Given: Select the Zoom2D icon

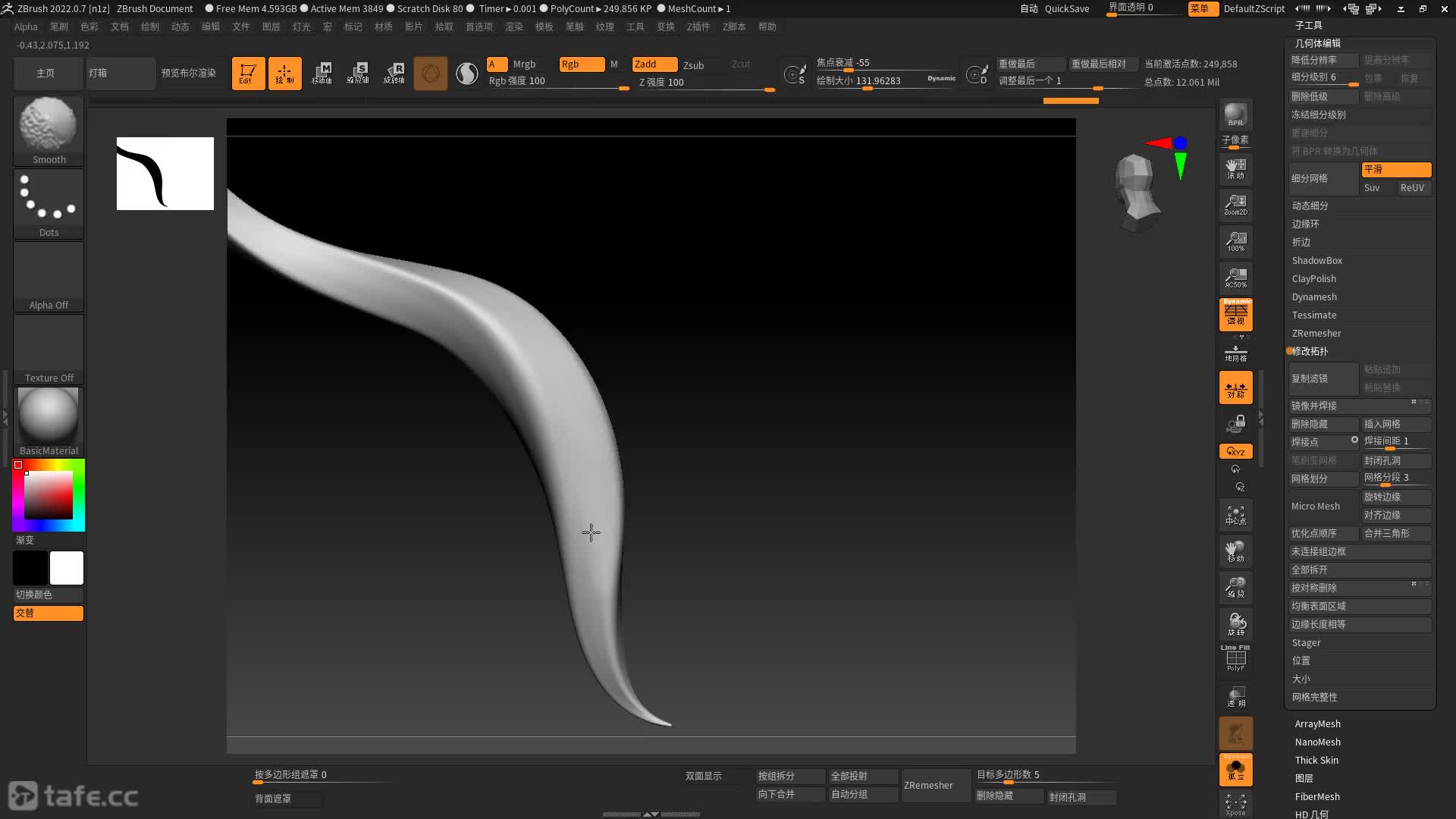Looking at the screenshot, I should (1235, 204).
